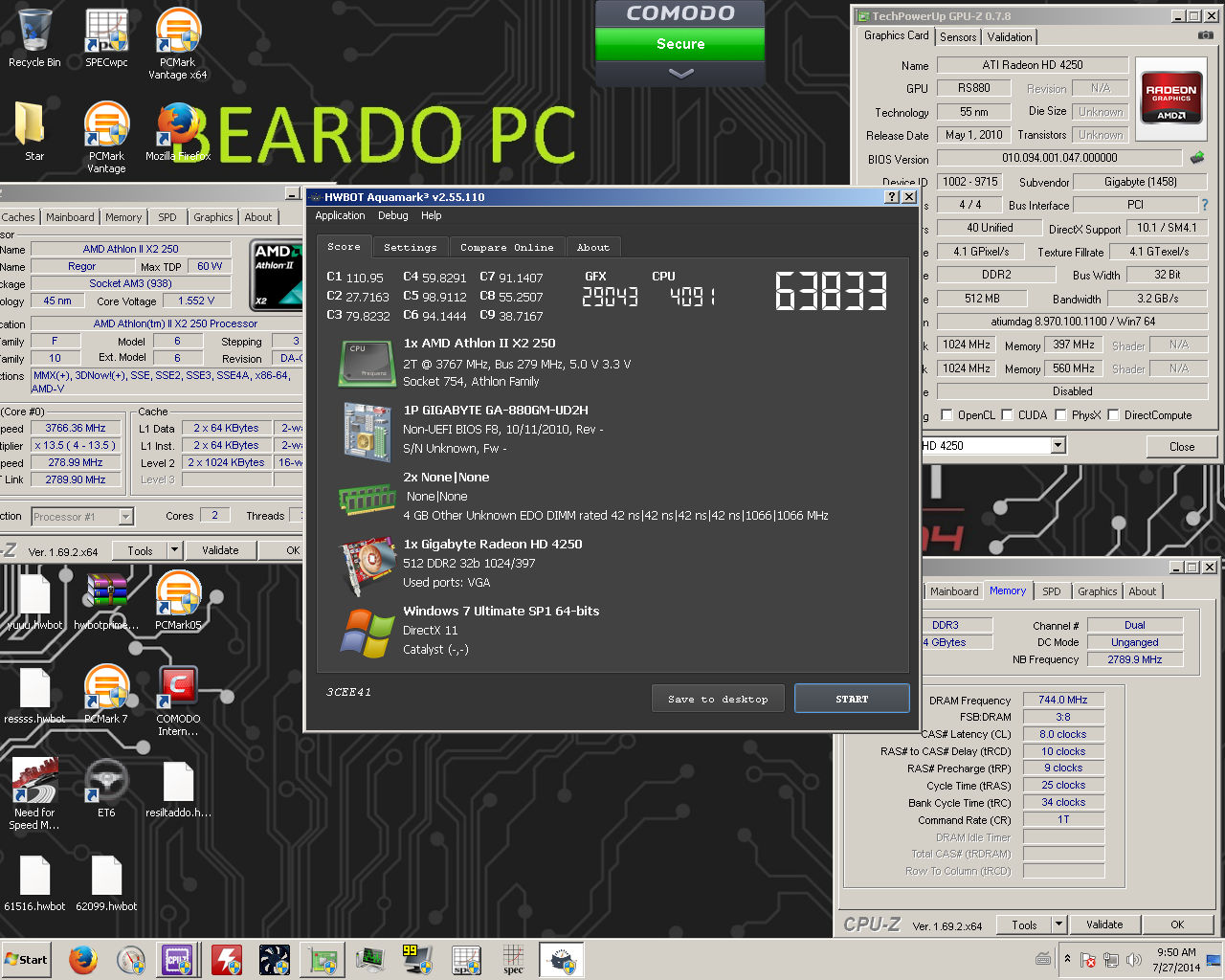Open the GPU selection dropdown in GPU-Z
The height and width of the screenshot is (980, 1225).
tap(1058, 446)
